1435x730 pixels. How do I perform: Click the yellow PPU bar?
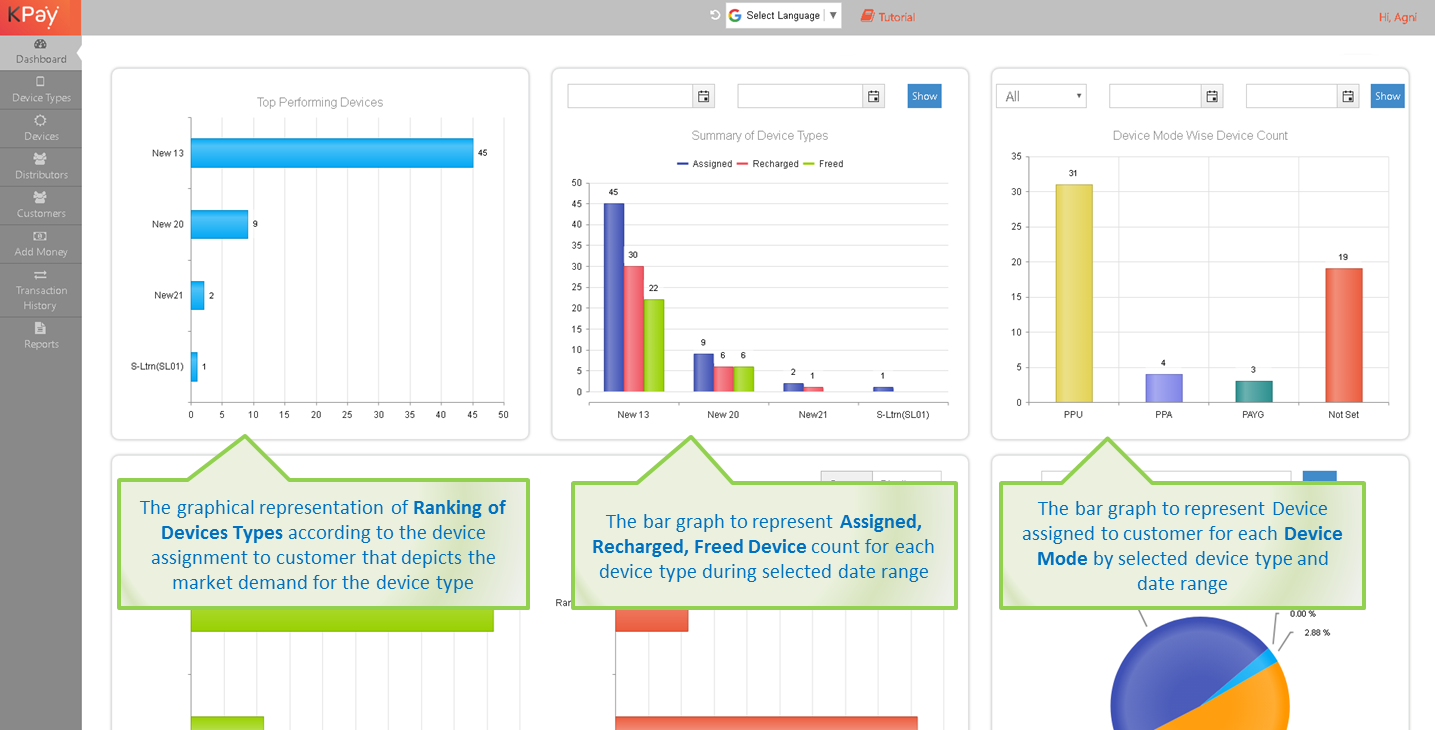tap(1073, 292)
